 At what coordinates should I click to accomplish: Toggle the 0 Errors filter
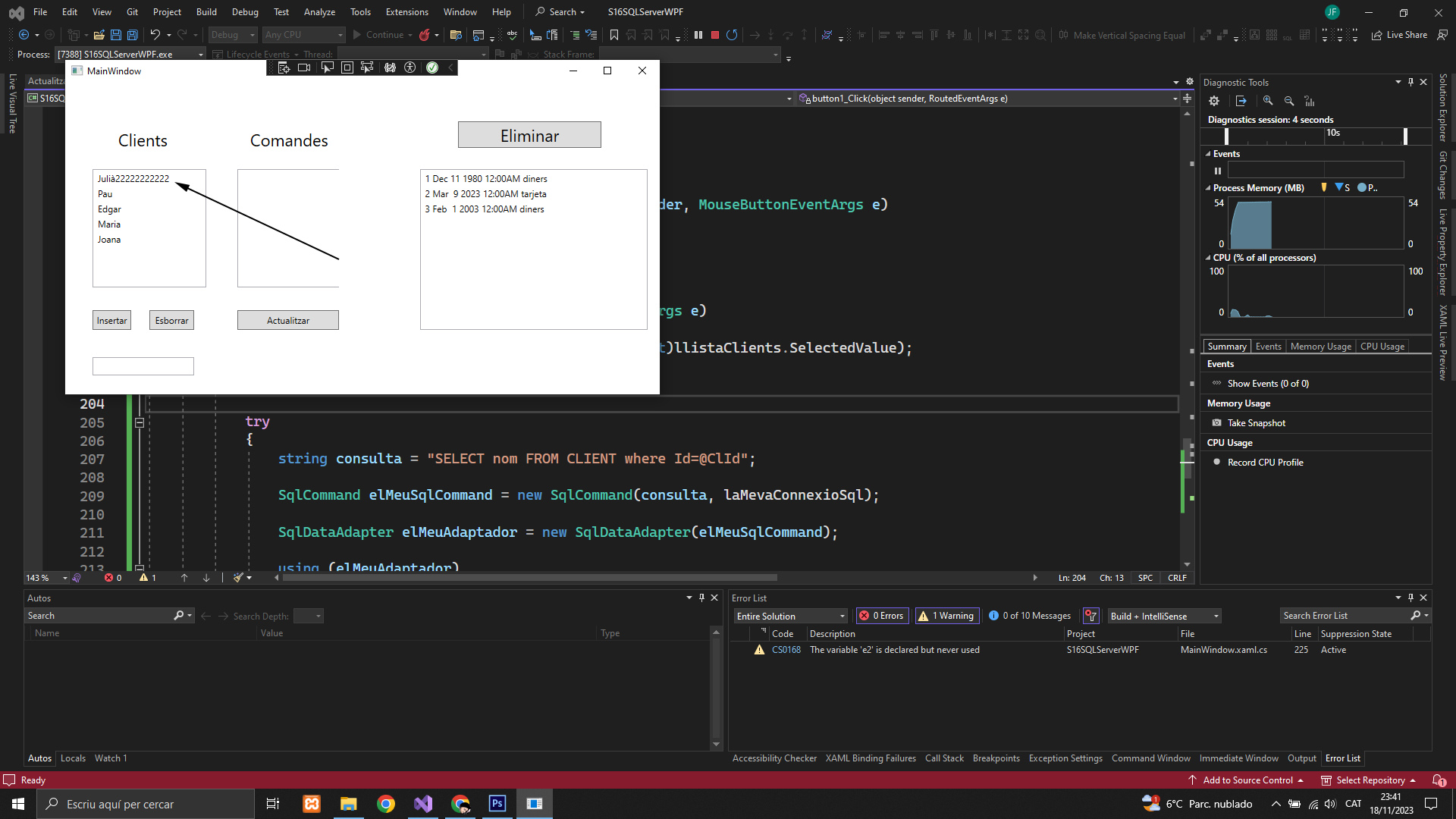coord(882,616)
